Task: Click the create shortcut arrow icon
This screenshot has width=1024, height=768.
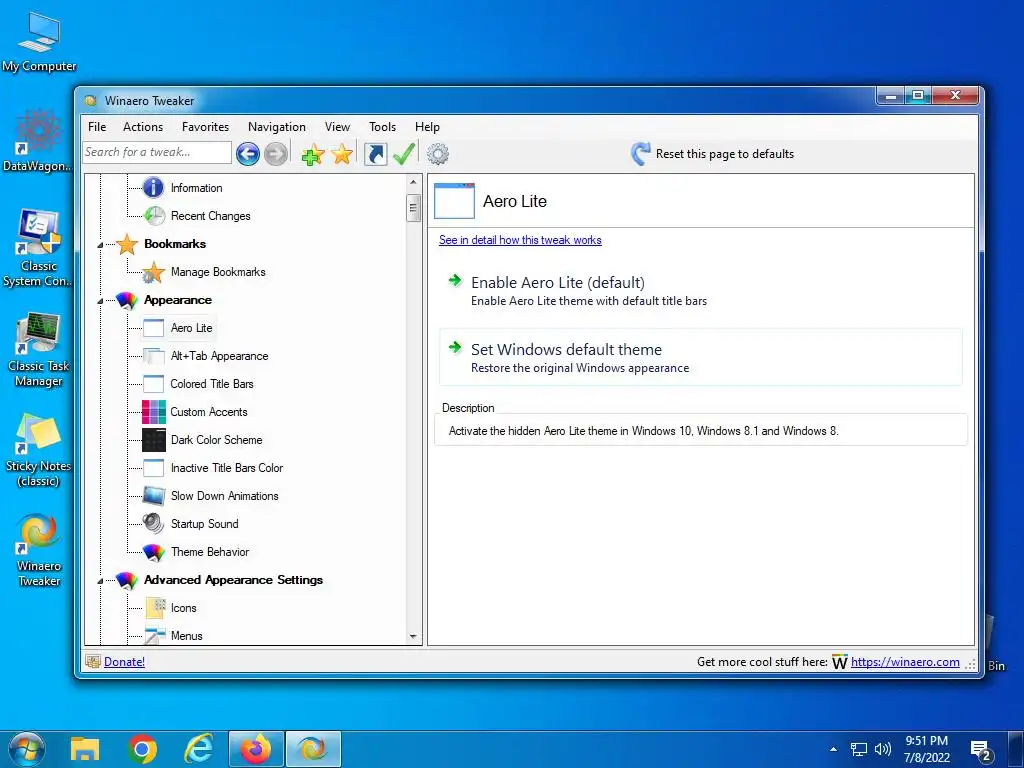Action: pyautogui.click(x=376, y=154)
